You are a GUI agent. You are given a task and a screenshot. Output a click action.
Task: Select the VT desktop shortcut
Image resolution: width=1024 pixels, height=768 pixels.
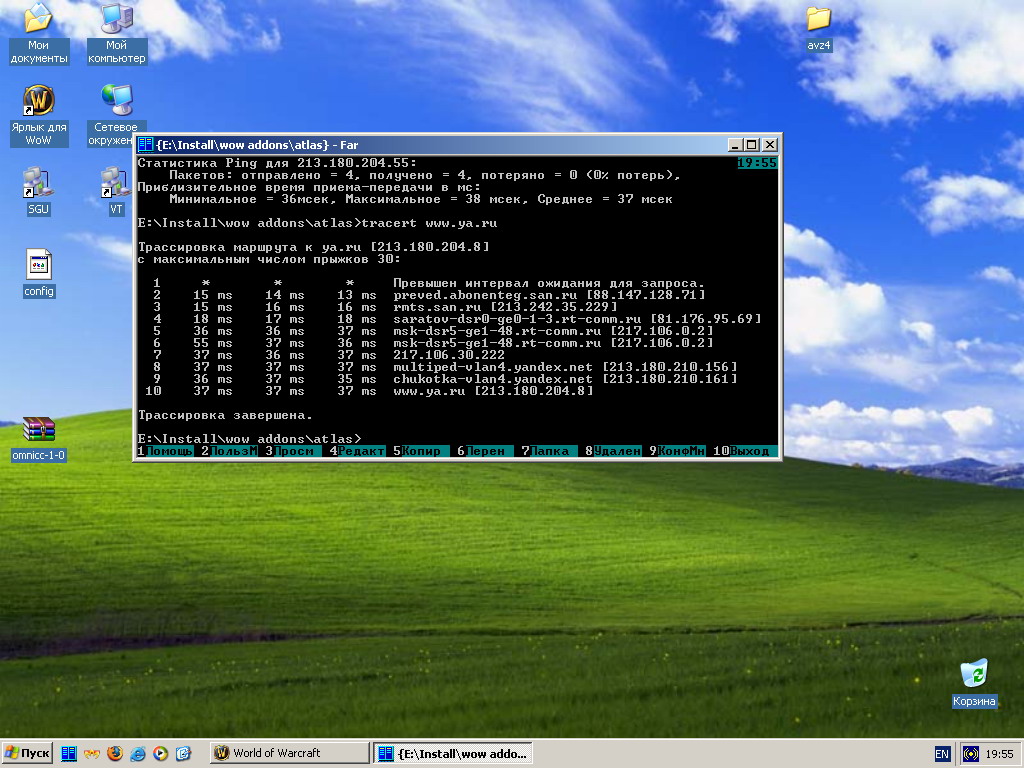pyautogui.click(x=116, y=191)
